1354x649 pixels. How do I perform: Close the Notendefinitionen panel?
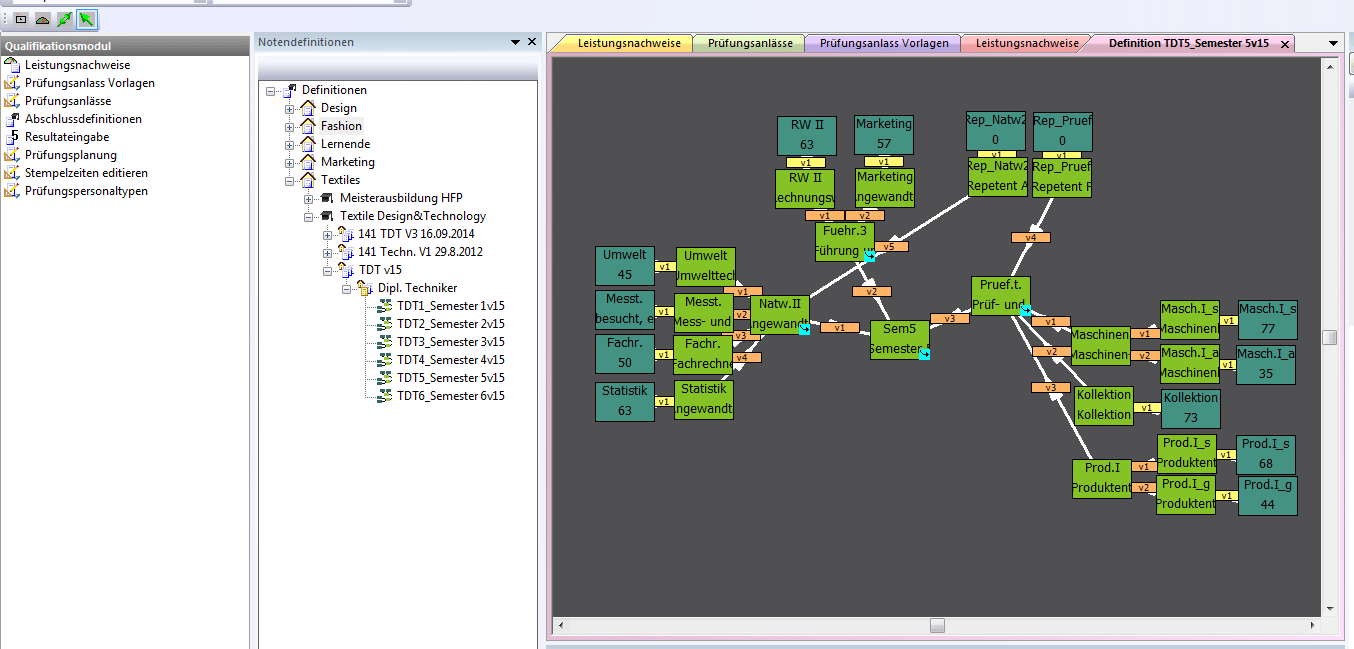coord(532,42)
